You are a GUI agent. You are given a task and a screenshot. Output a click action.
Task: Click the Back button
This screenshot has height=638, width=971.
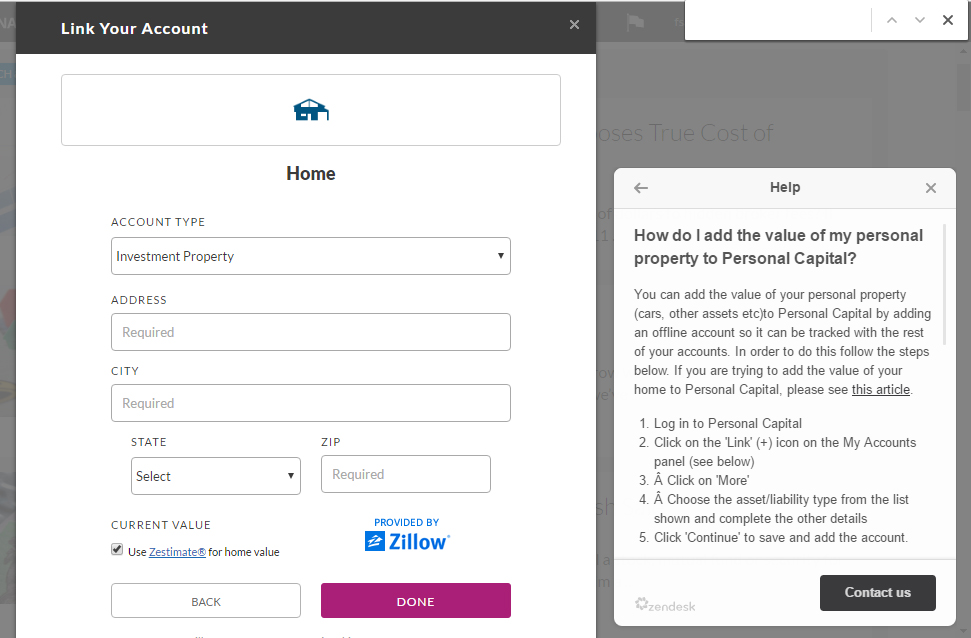(206, 600)
